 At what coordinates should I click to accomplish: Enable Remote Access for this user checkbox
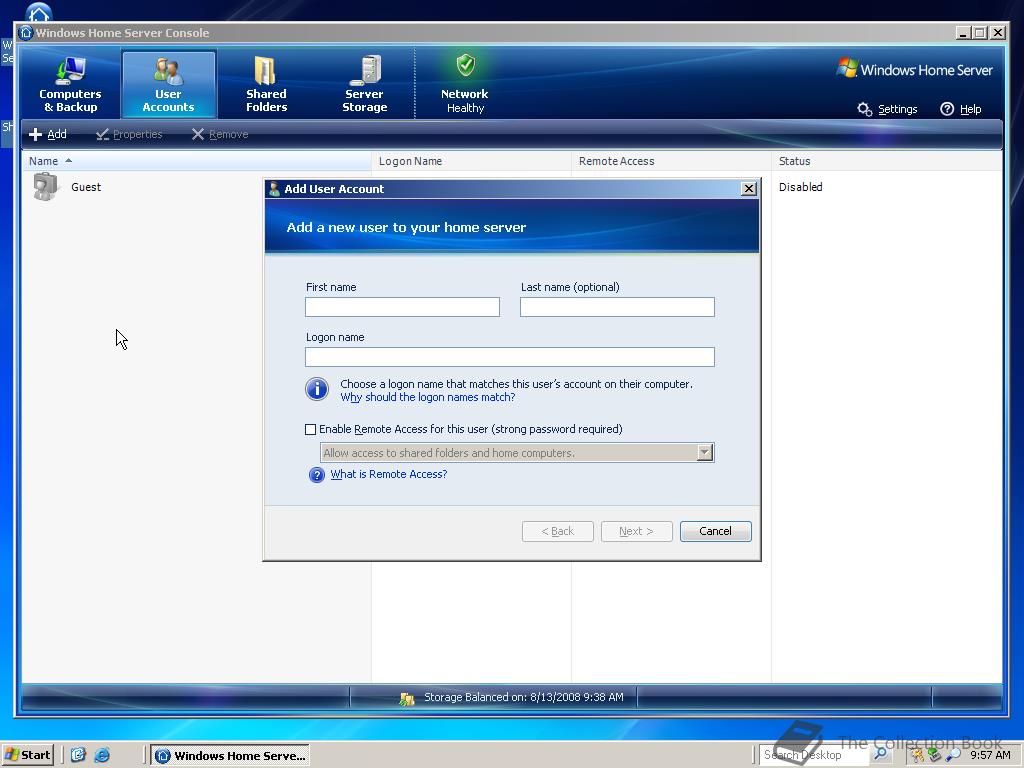(x=311, y=429)
